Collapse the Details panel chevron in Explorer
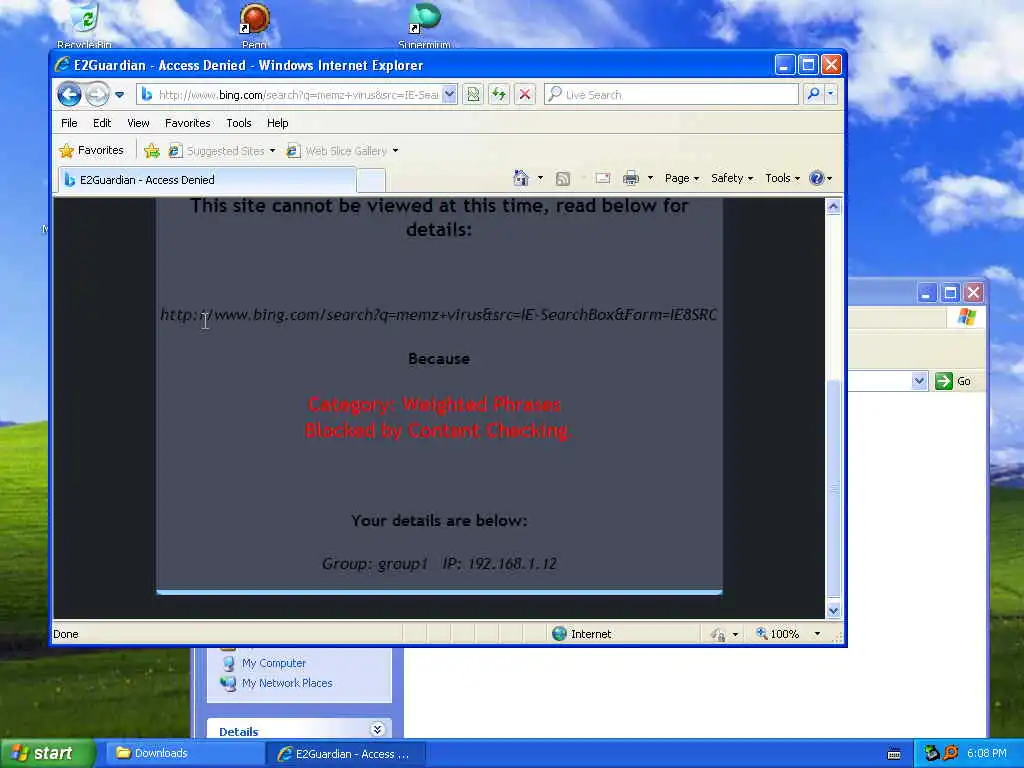 377,729
